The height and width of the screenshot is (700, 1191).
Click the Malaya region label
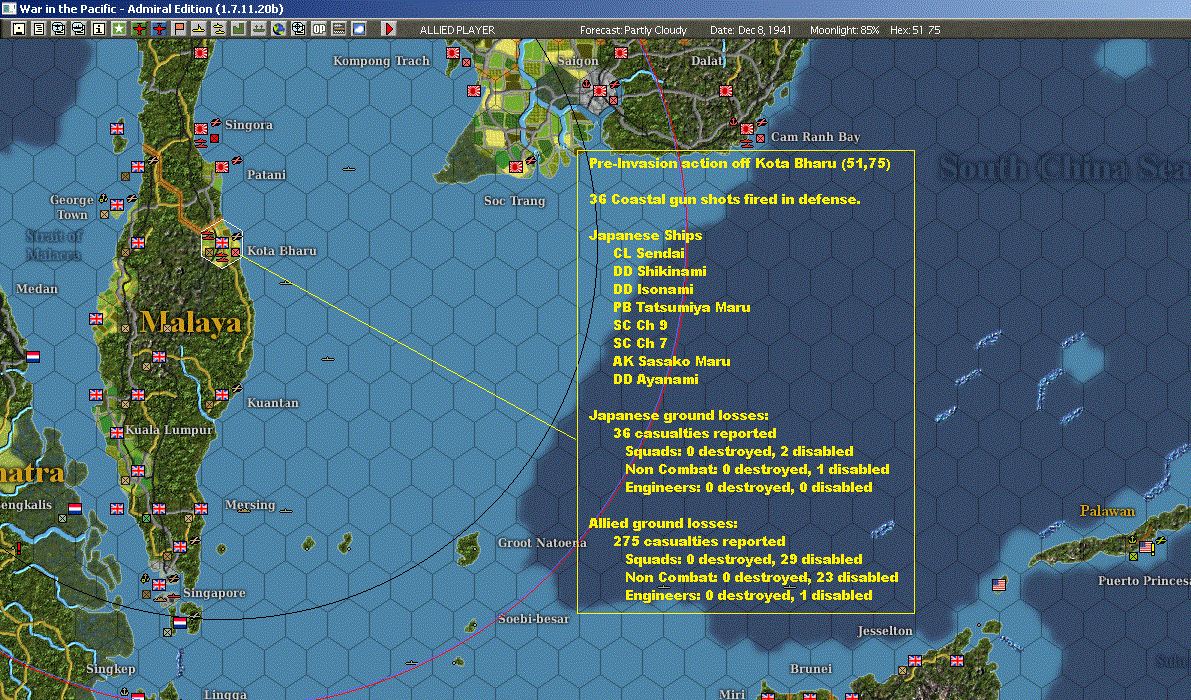coord(191,323)
